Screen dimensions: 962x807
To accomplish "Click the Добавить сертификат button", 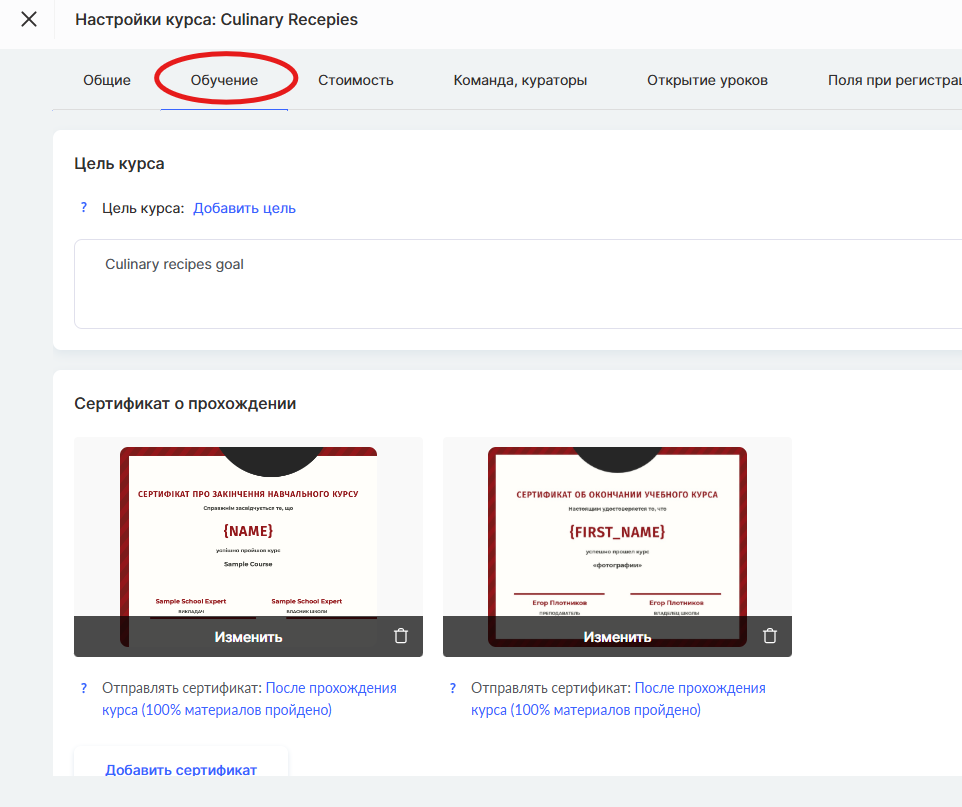I will click(181, 769).
